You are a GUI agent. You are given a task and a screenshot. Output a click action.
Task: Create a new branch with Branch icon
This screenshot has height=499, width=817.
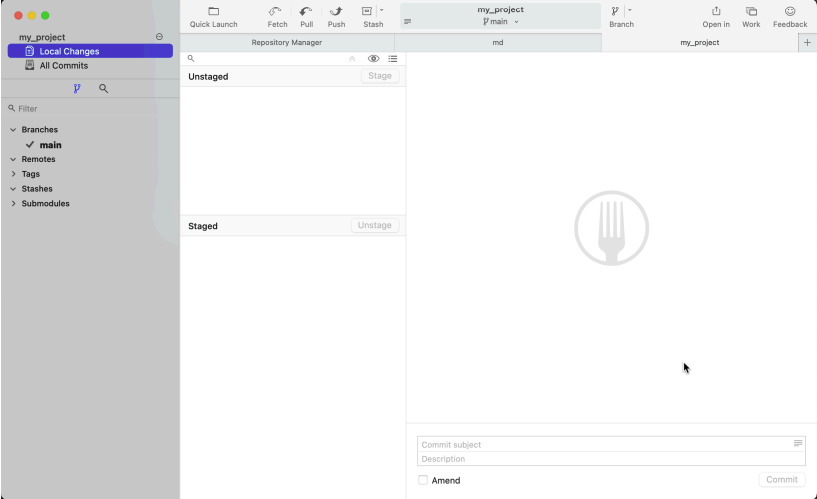tap(615, 11)
